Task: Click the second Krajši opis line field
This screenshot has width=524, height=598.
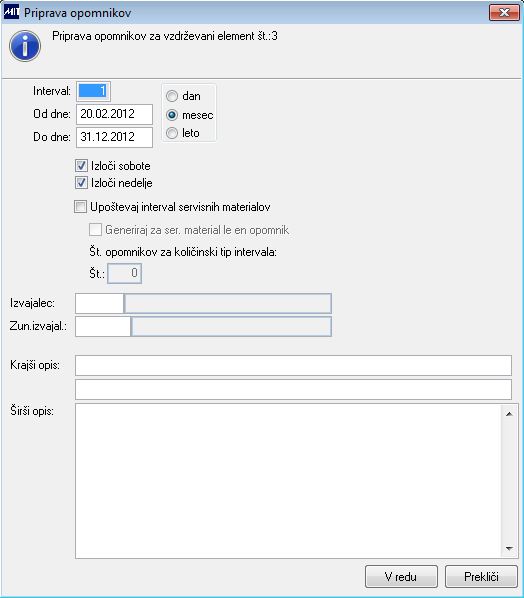Action: pos(293,389)
